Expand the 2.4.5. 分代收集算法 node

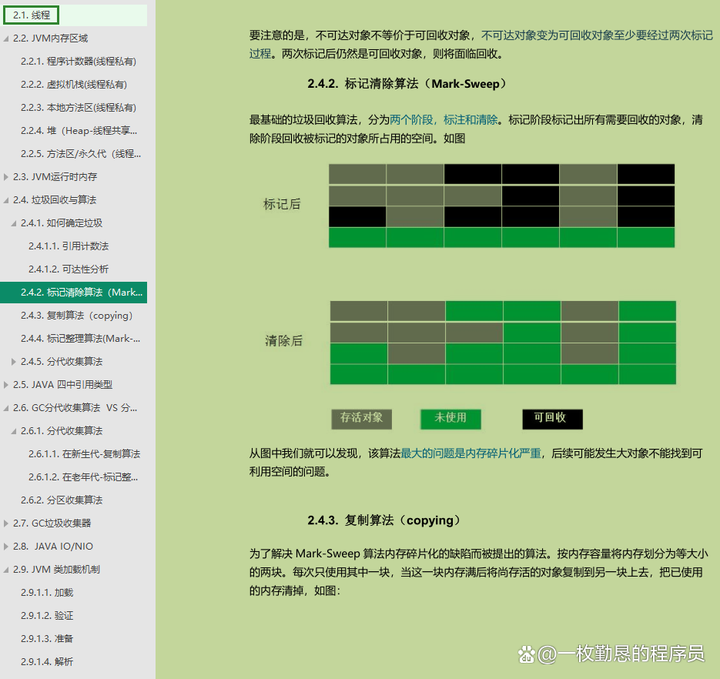tap(14, 362)
